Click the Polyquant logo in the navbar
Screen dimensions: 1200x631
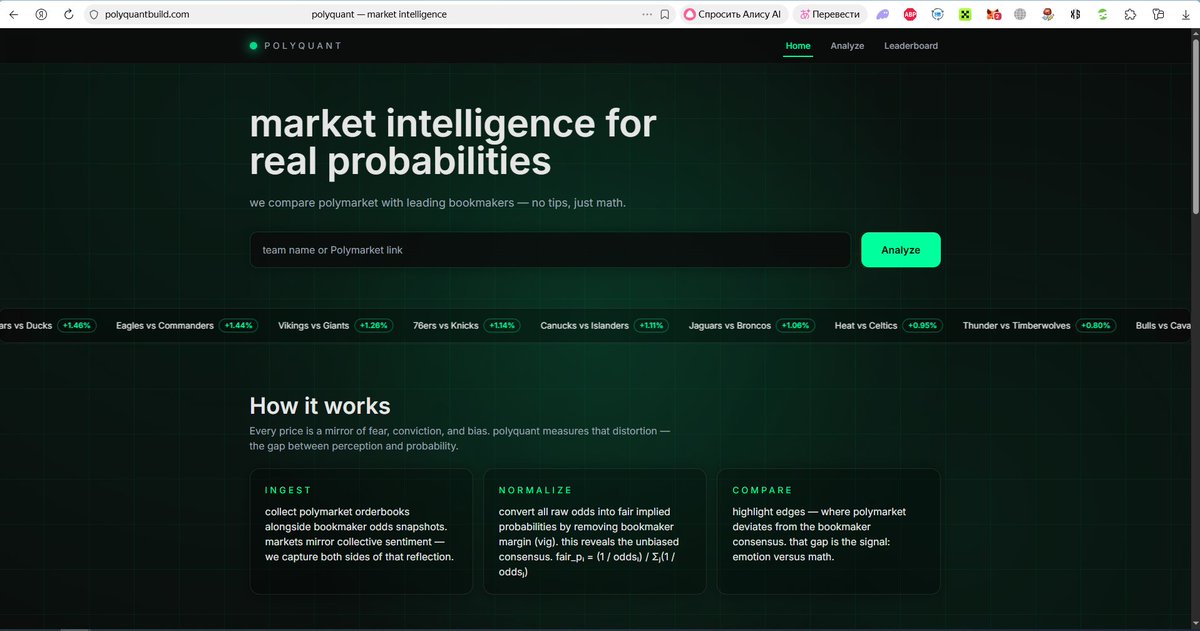pos(295,45)
